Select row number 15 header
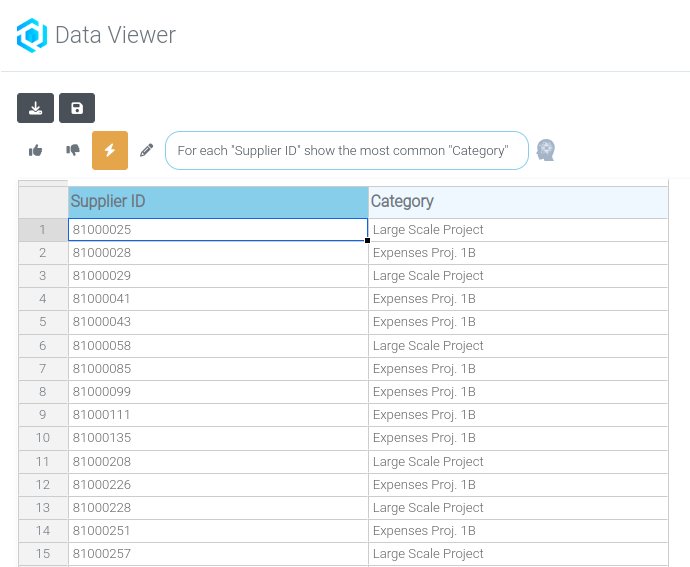The height and width of the screenshot is (567, 690). pyautogui.click(x=43, y=554)
